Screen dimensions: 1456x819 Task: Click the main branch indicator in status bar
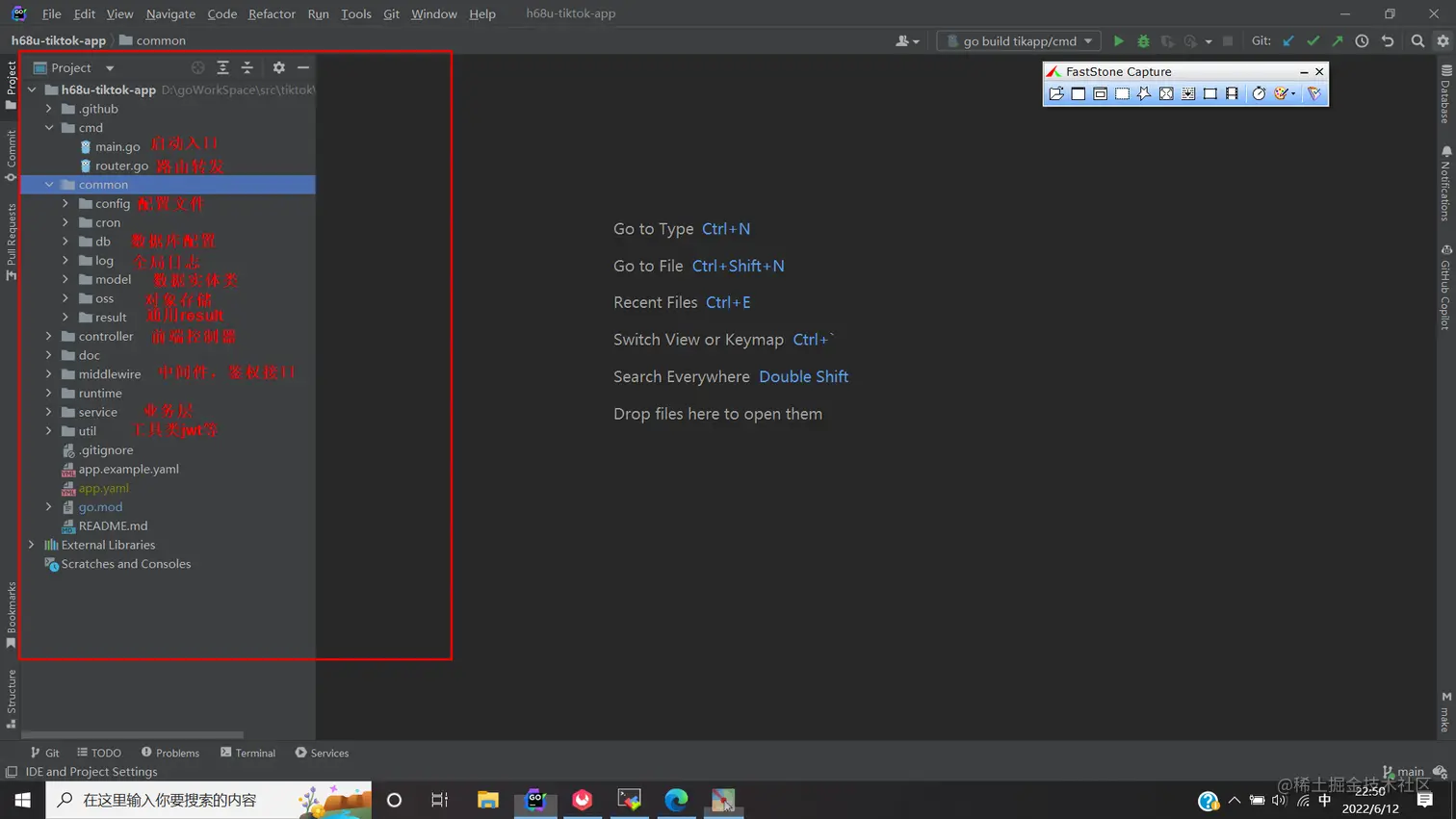[1403, 772]
